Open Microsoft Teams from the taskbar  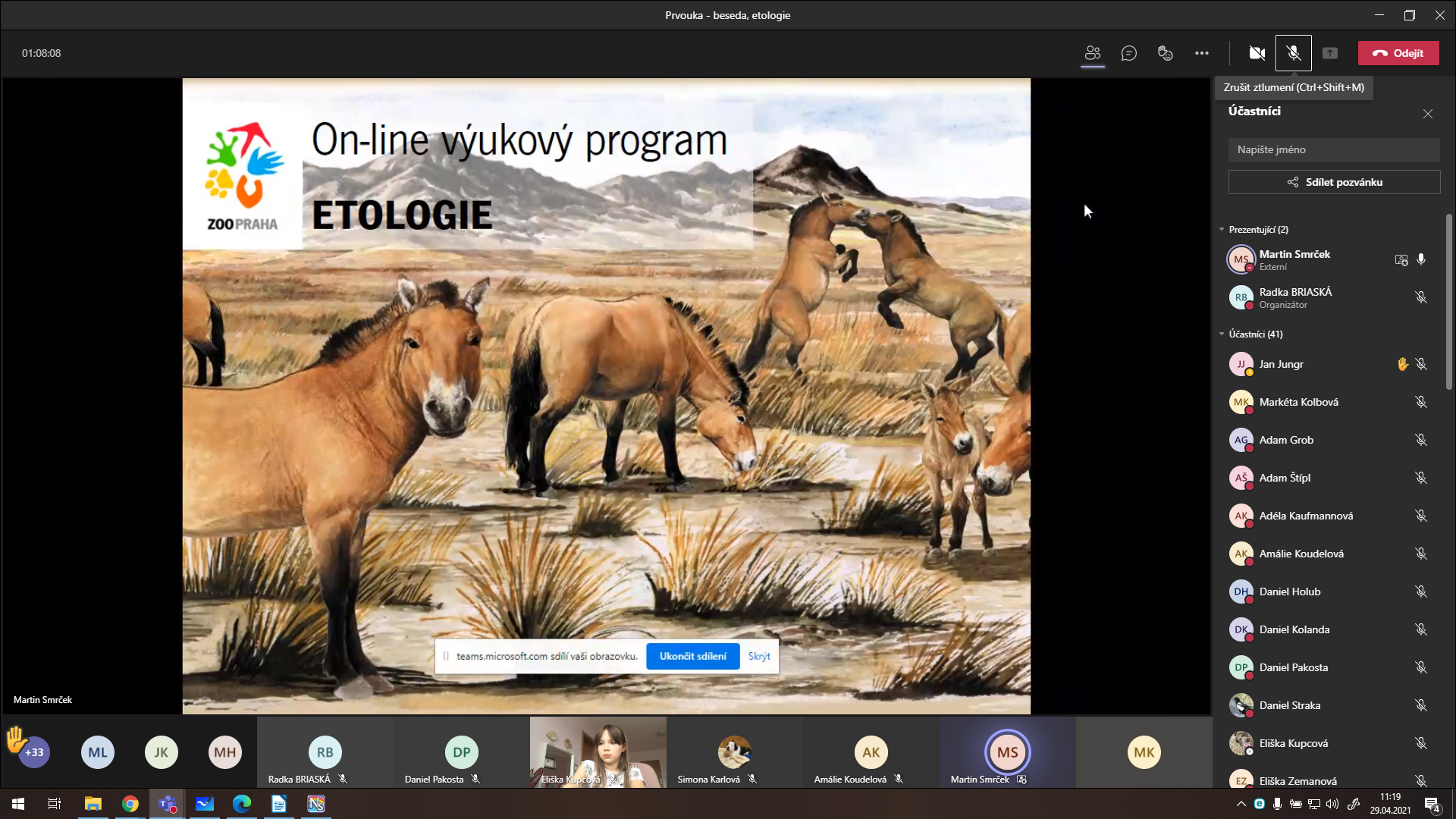[167, 804]
